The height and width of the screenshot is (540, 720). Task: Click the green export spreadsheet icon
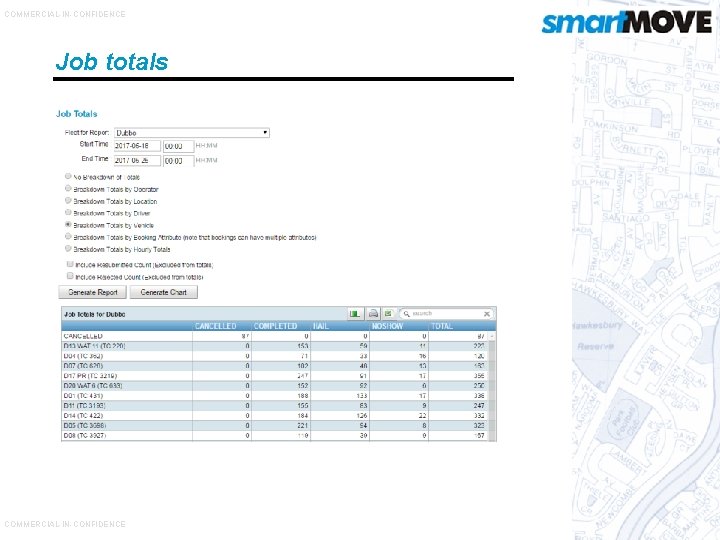tap(388, 314)
